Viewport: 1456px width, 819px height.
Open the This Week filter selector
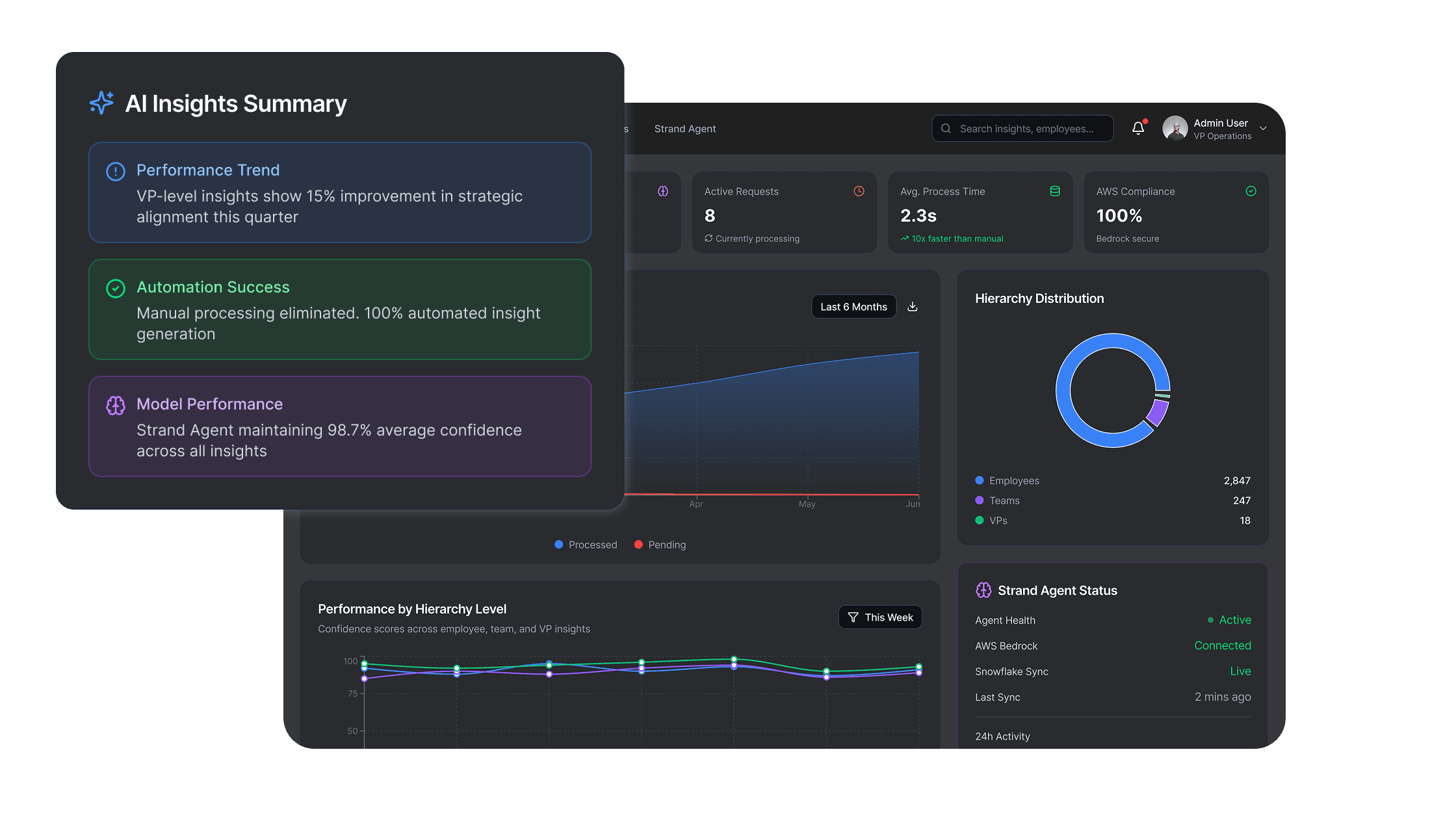point(880,617)
